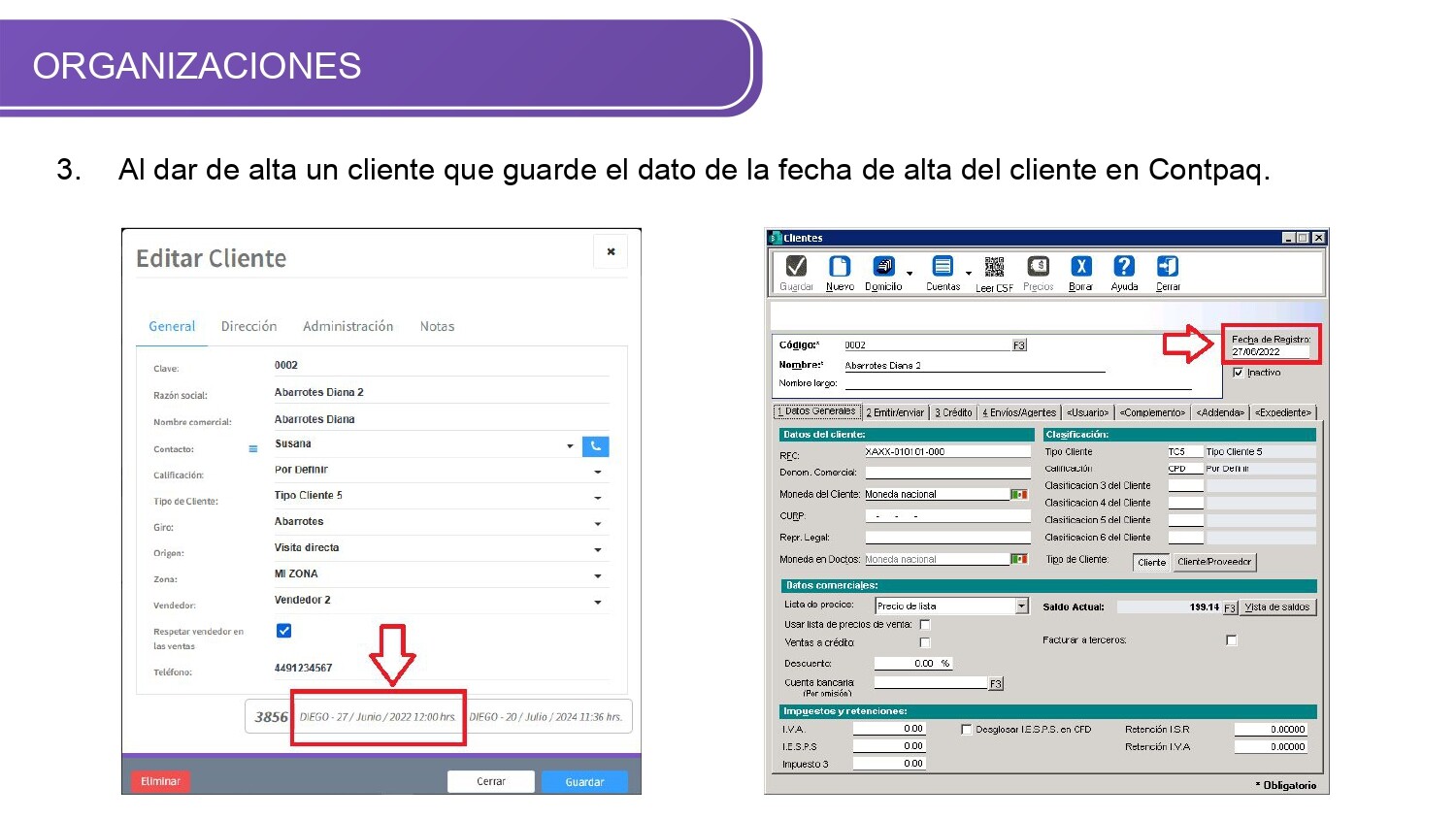Open the Domicilio toolbar icon
Viewport: 1456px width, 819px height.
[883, 267]
